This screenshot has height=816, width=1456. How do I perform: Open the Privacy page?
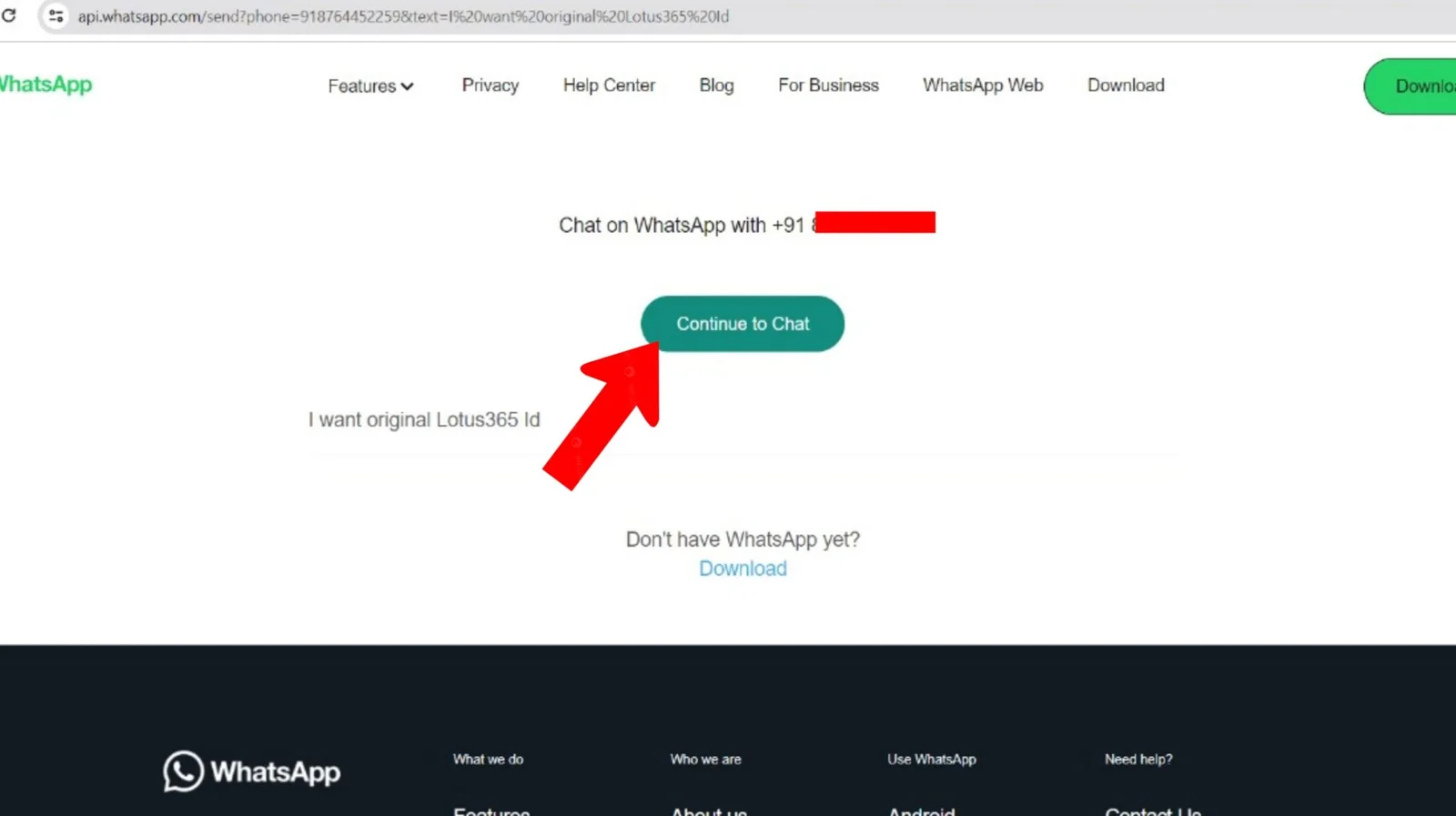coord(490,86)
